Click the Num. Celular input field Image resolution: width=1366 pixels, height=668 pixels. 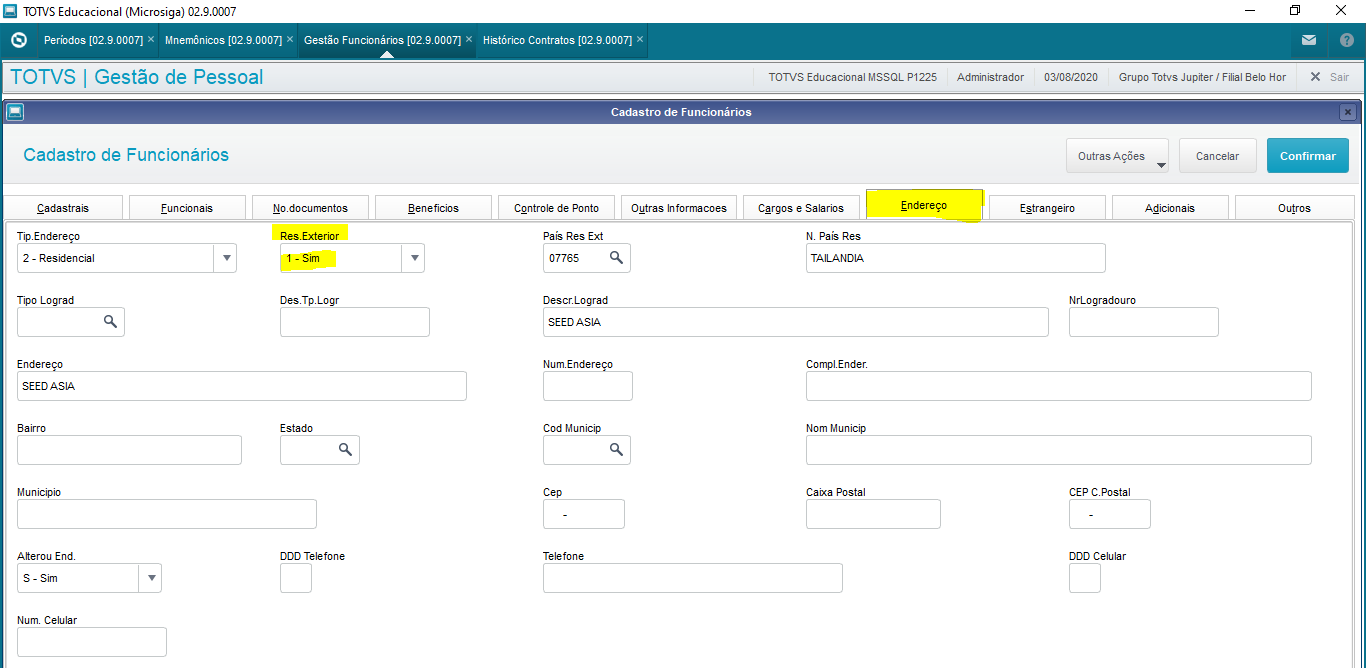pos(92,642)
